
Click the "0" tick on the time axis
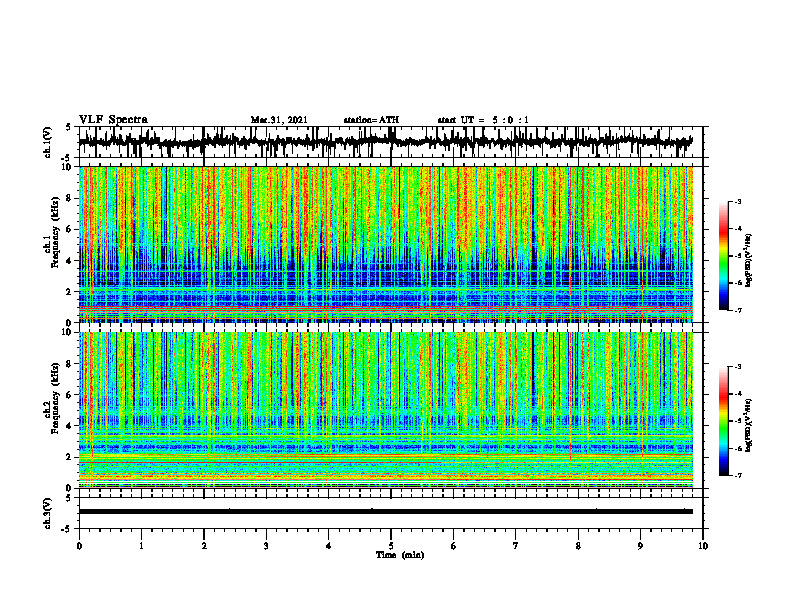tap(79, 546)
